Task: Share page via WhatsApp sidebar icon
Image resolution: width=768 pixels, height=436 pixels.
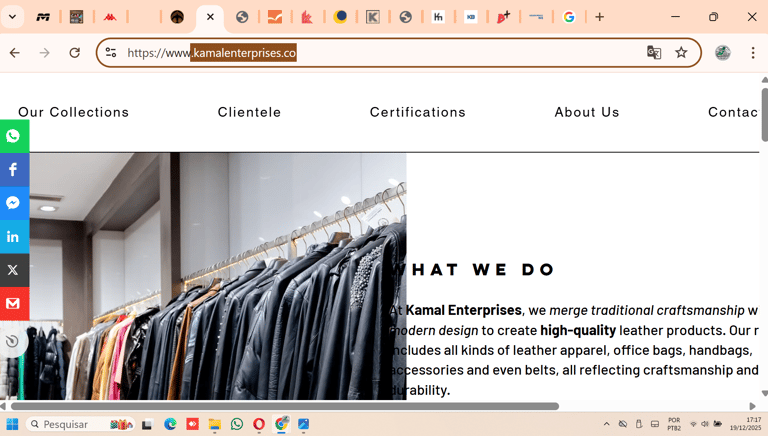Action: (14, 137)
